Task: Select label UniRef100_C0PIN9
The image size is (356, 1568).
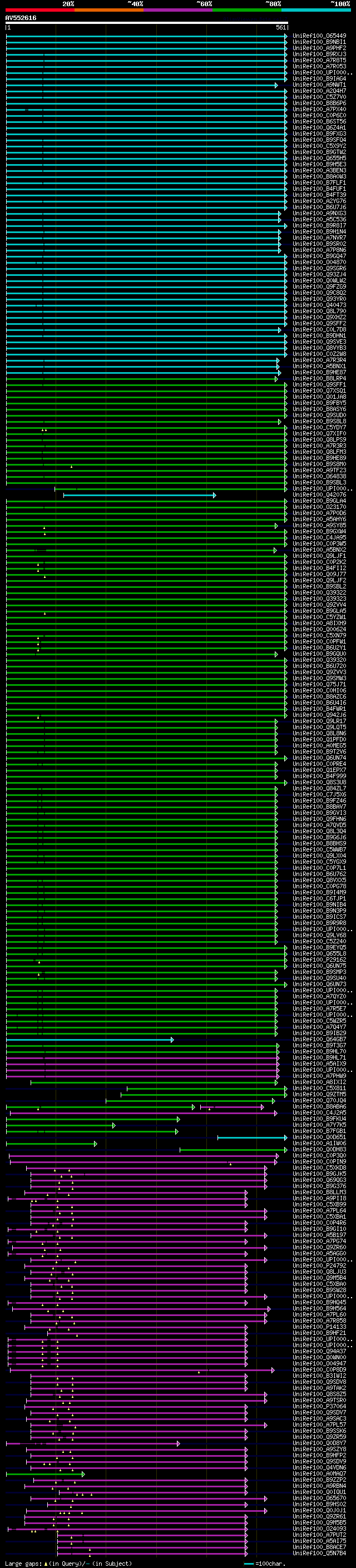Action: [x=319, y=1162]
